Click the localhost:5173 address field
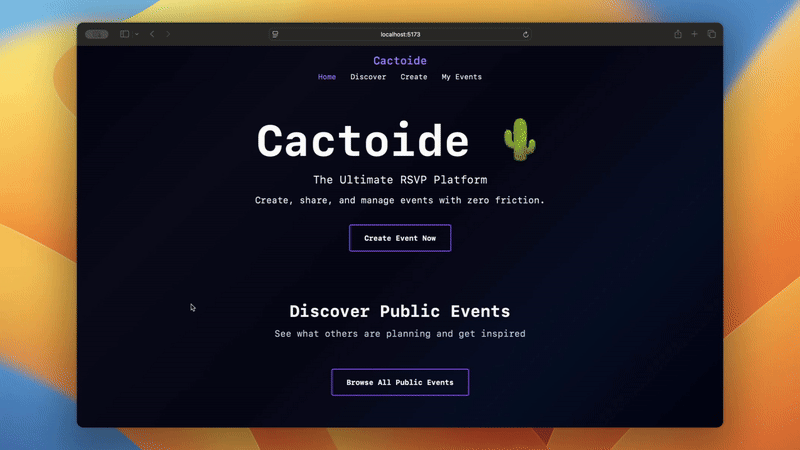This screenshot has height=450, width=800. point(401,34)
